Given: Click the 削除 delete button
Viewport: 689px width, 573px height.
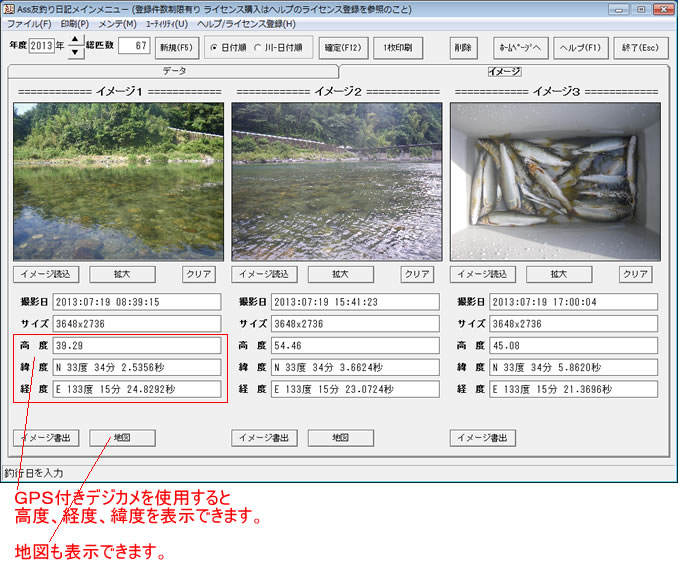Looking at the screenshot, I should pyautogui.click(x=461, y=47).
